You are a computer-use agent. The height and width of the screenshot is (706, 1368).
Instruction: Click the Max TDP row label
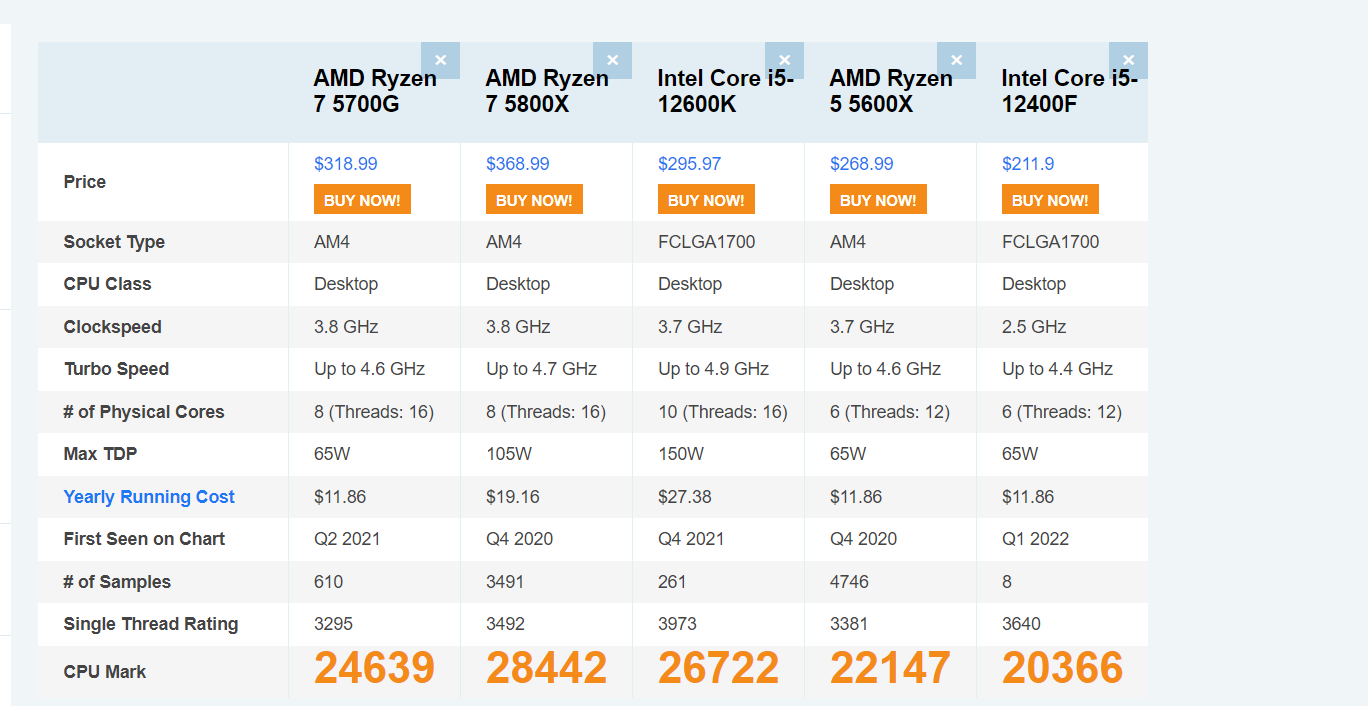tap(100, 454)
